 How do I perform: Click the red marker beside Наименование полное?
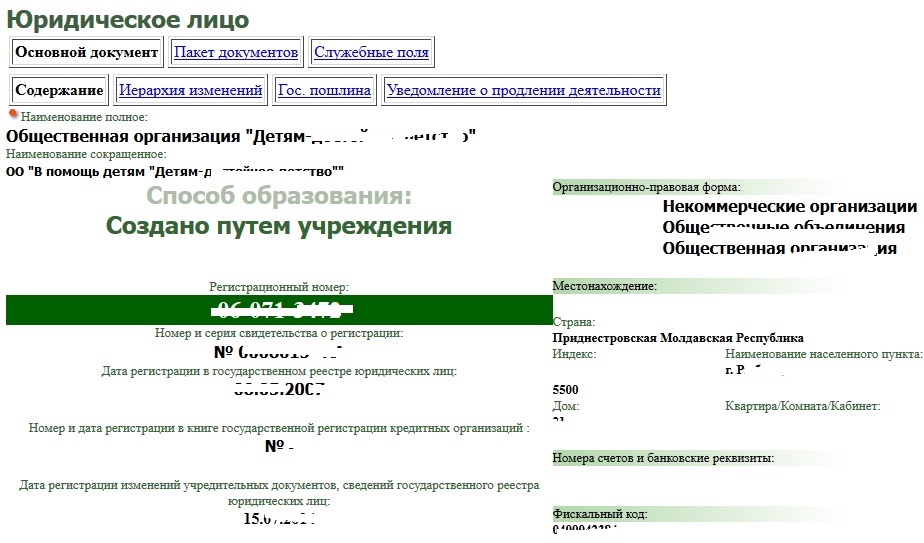[x=13, y=113]
